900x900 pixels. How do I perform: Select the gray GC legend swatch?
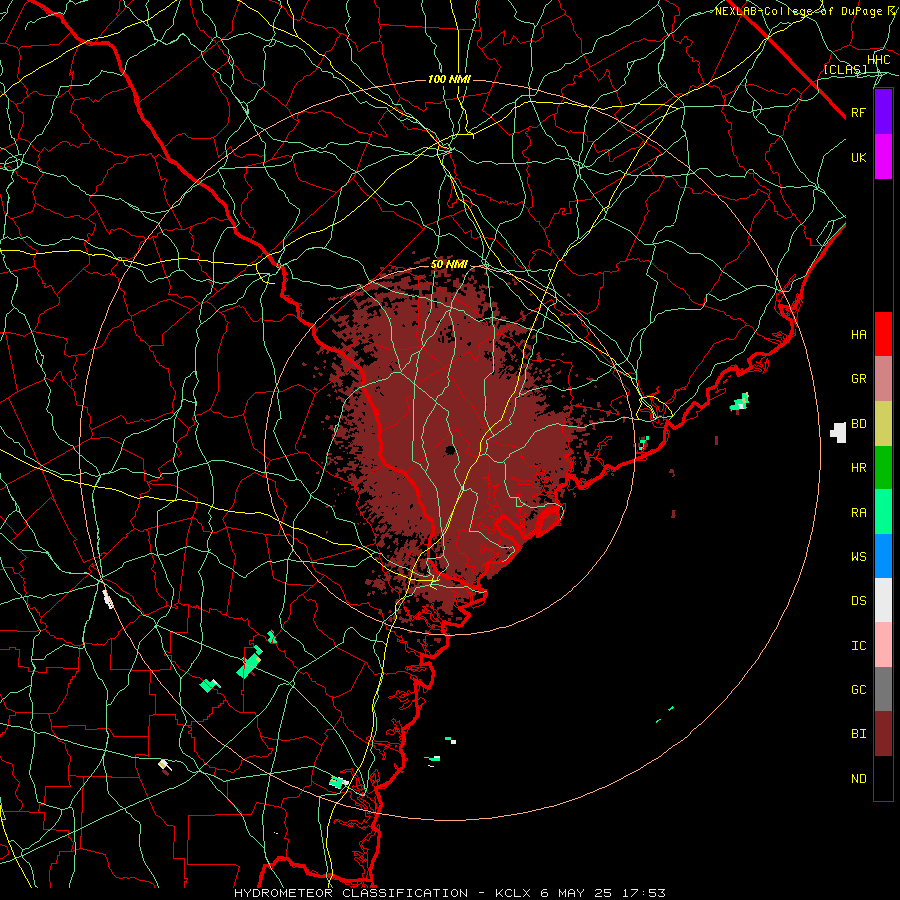click(883, 689)
